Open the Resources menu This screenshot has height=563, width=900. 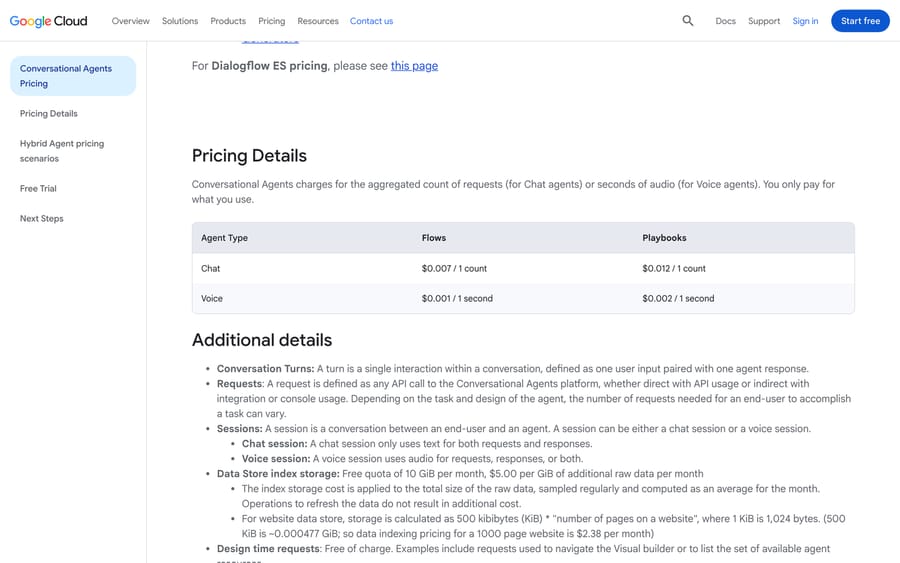(318, 21)
